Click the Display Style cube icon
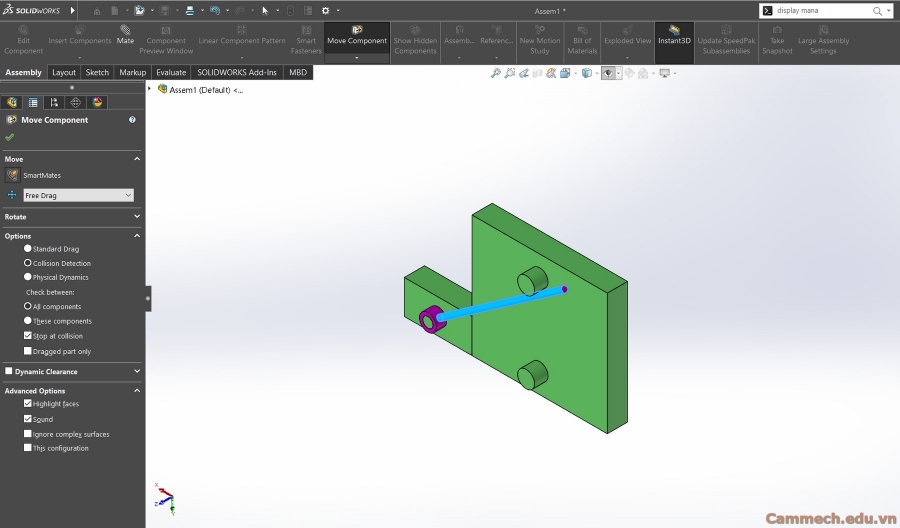Image resolution: width=900 pixels, height=528 pixels. click(x=587, y=73)
